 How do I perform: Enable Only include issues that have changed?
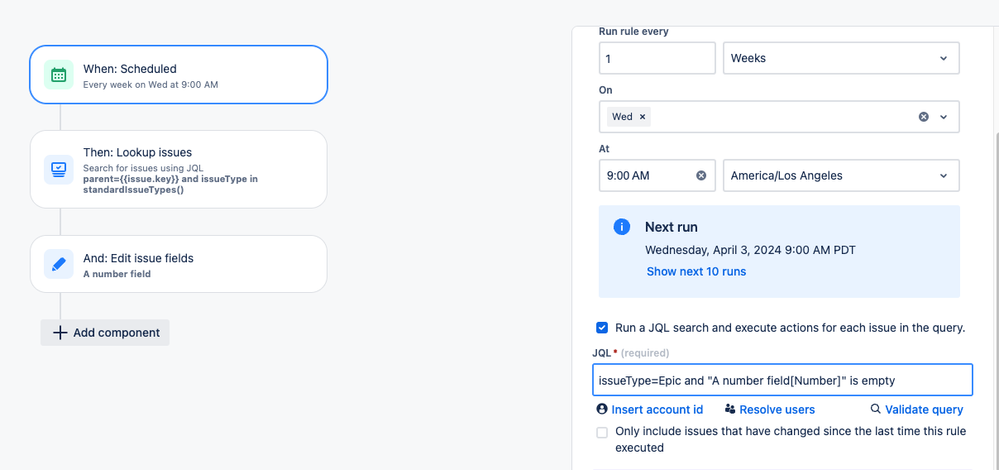(602, 432)
